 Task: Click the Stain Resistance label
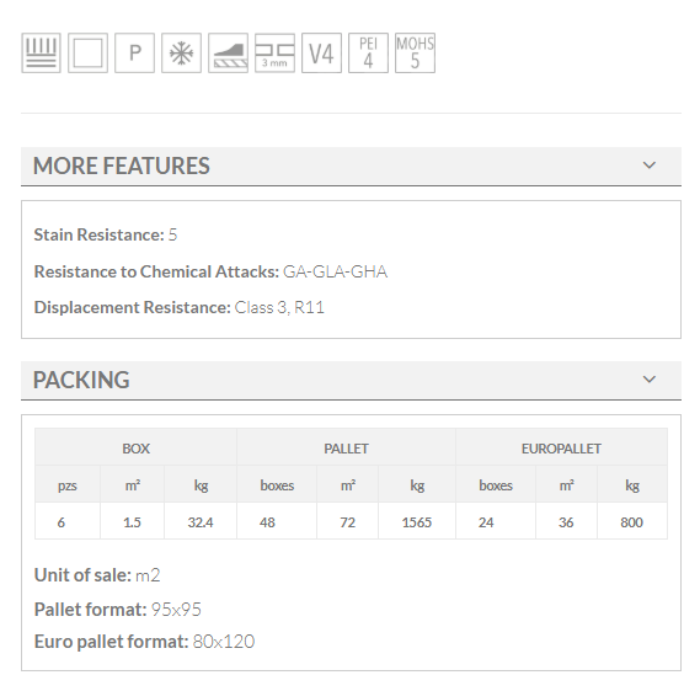click(98, 235)
